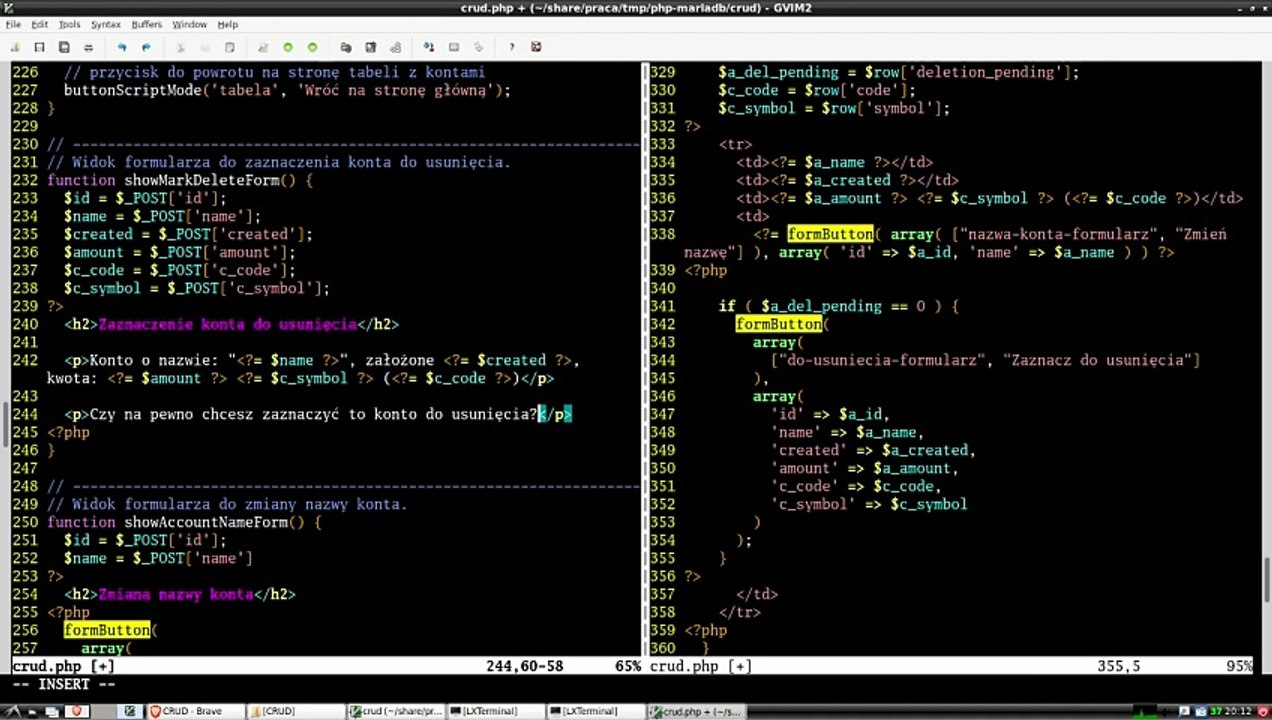Click ''c_symbol' => $c_symbol' on line 352
This screenshot has height=720, width=1272.
click(869, 504)
